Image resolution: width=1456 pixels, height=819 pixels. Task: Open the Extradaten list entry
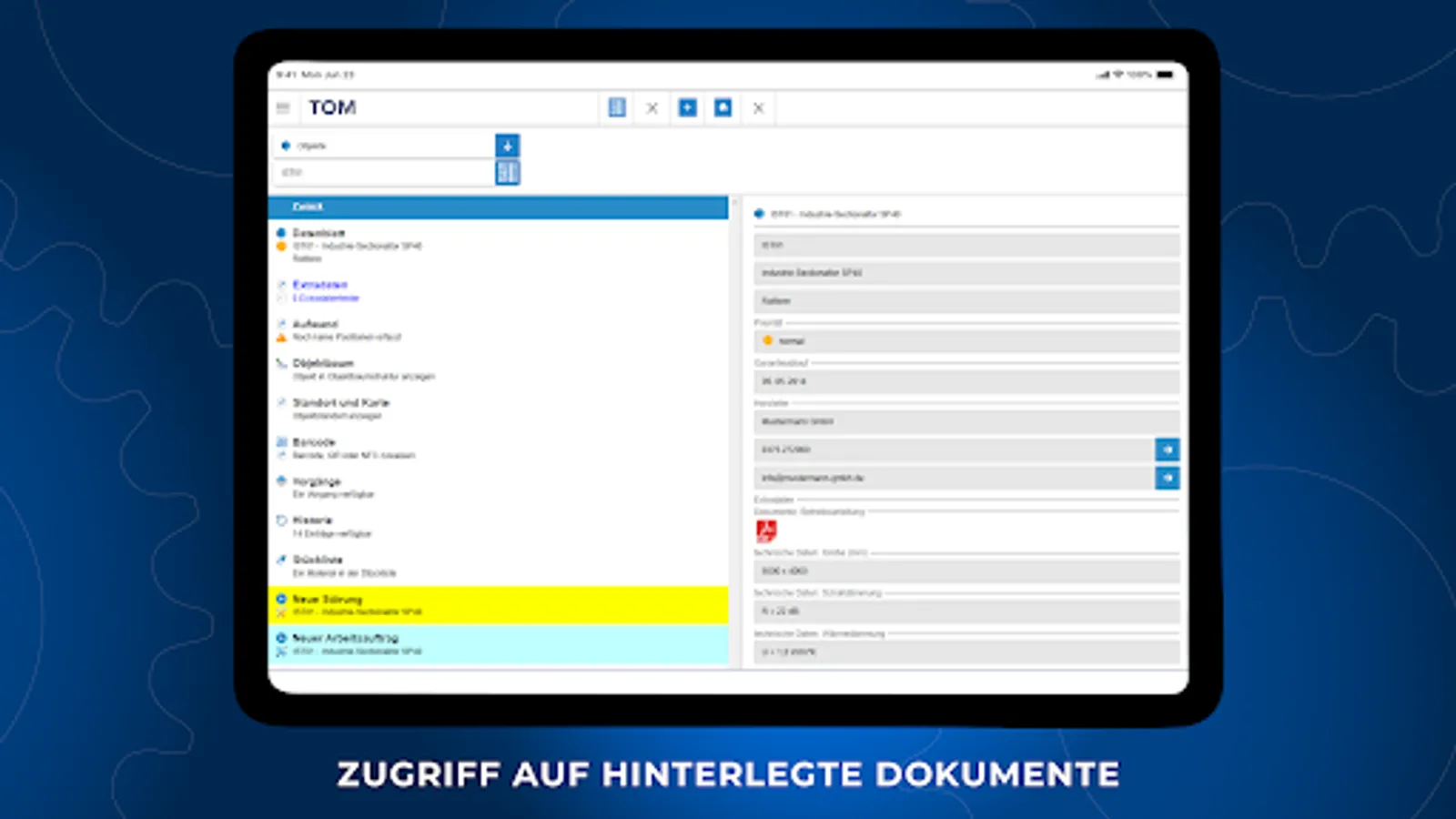coord(499,291)
